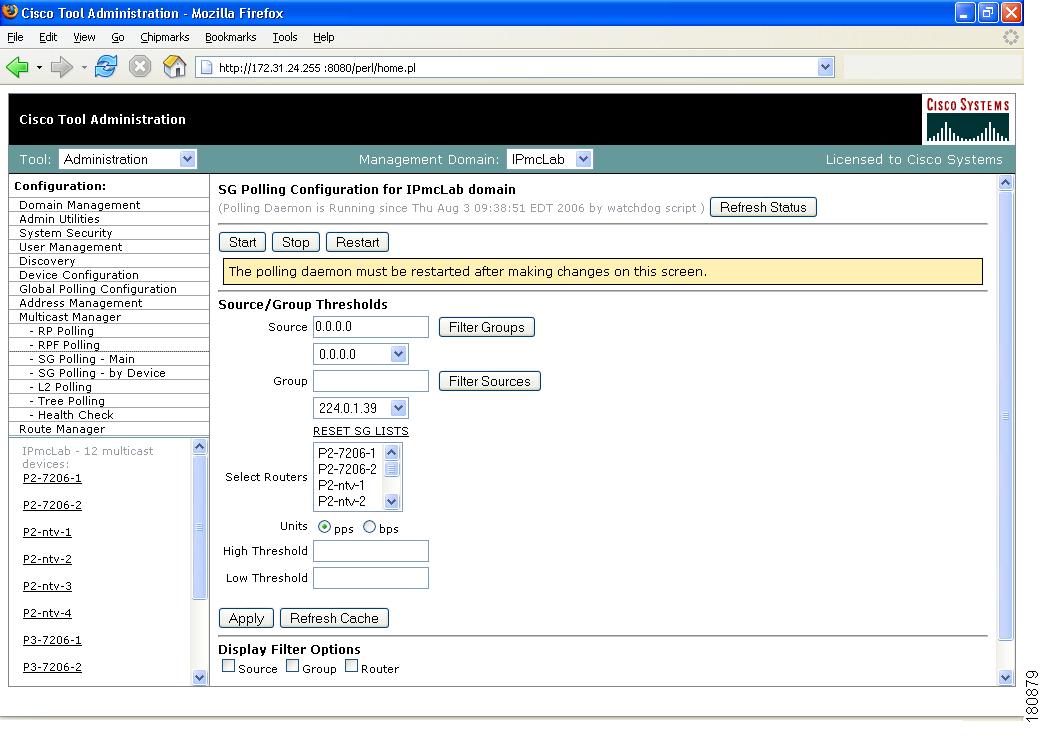
Task: Open the Source 0.0.0.0 dropdown list
Action: (x=398, y=354)
